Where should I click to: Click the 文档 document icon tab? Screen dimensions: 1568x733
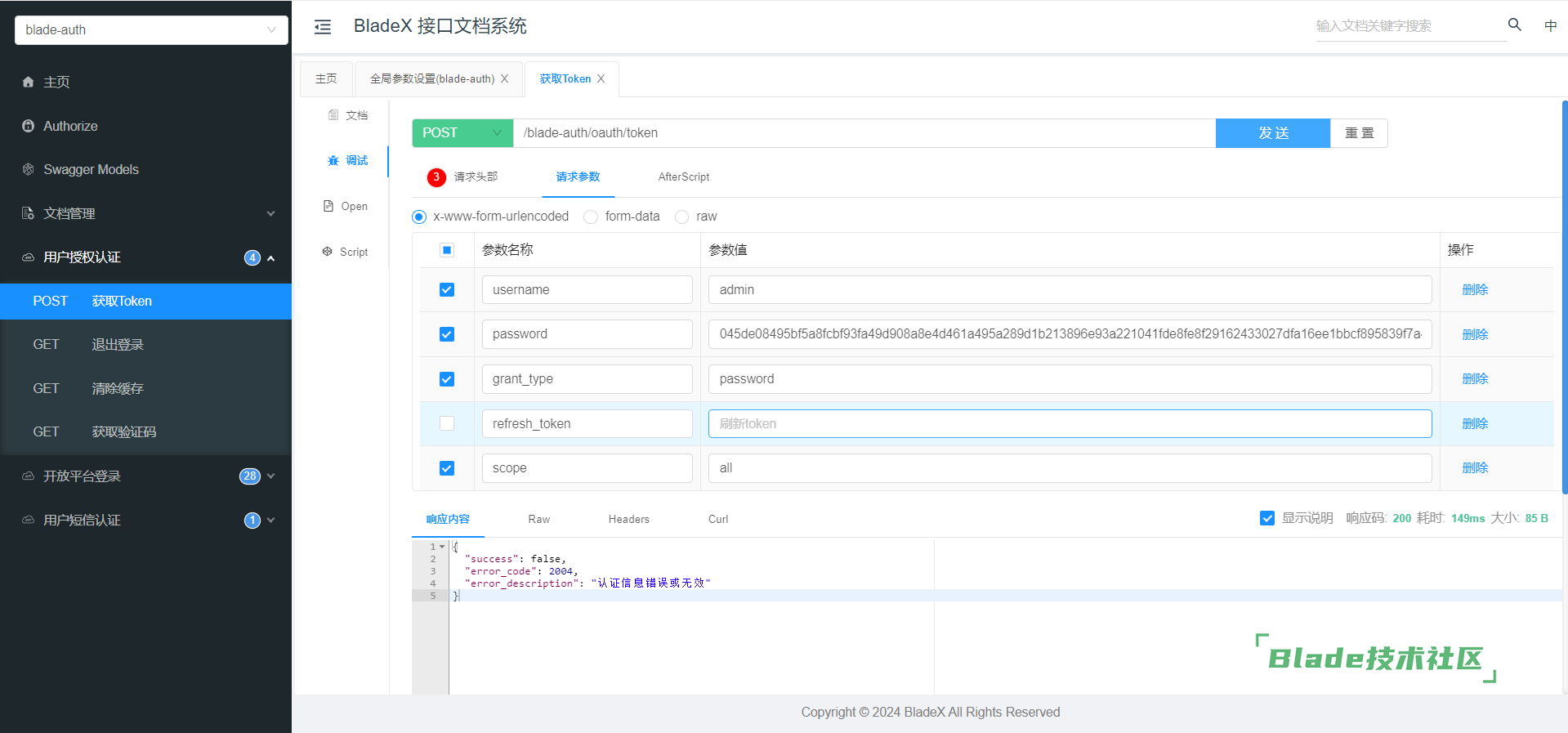(348, 115)
